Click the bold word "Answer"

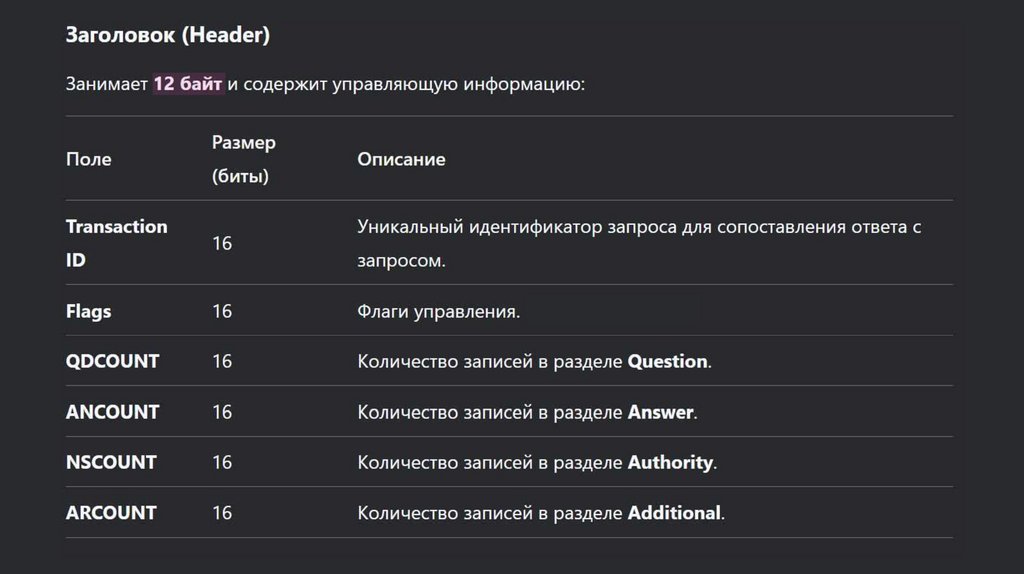(660, 411)
